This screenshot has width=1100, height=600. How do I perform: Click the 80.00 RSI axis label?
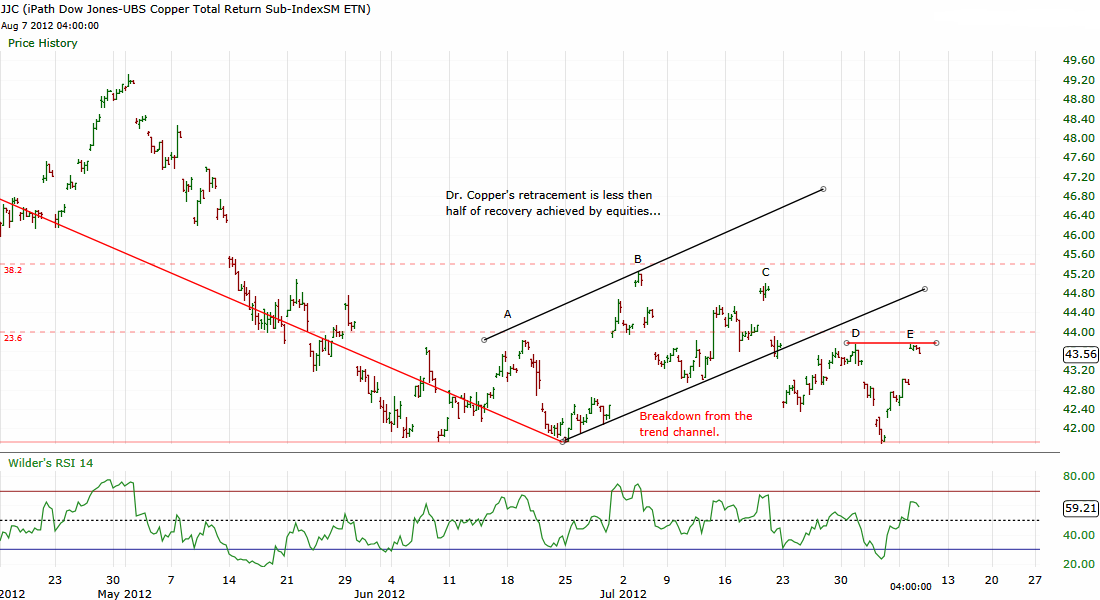click(1079, 476)
